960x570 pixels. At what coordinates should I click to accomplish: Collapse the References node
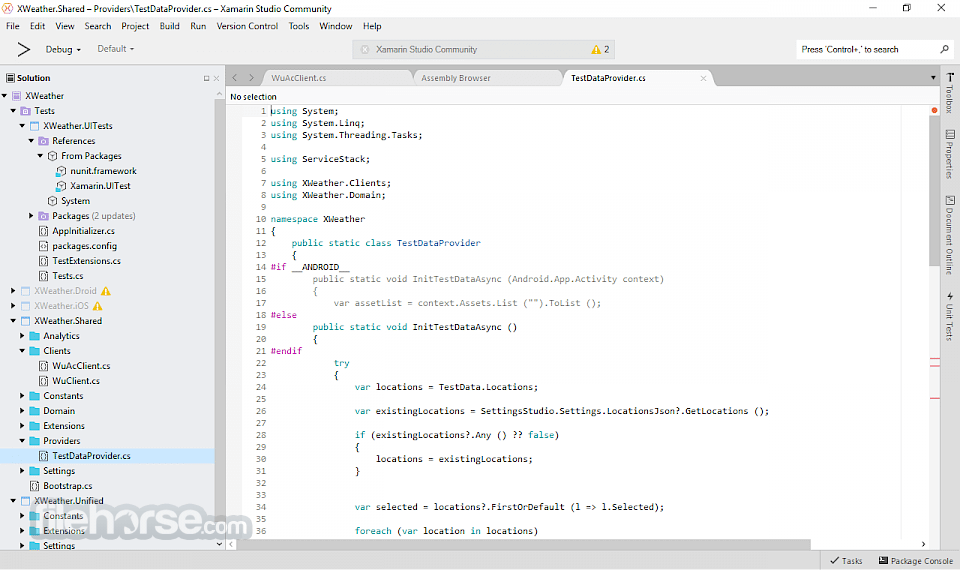click(x=31, y=141)
